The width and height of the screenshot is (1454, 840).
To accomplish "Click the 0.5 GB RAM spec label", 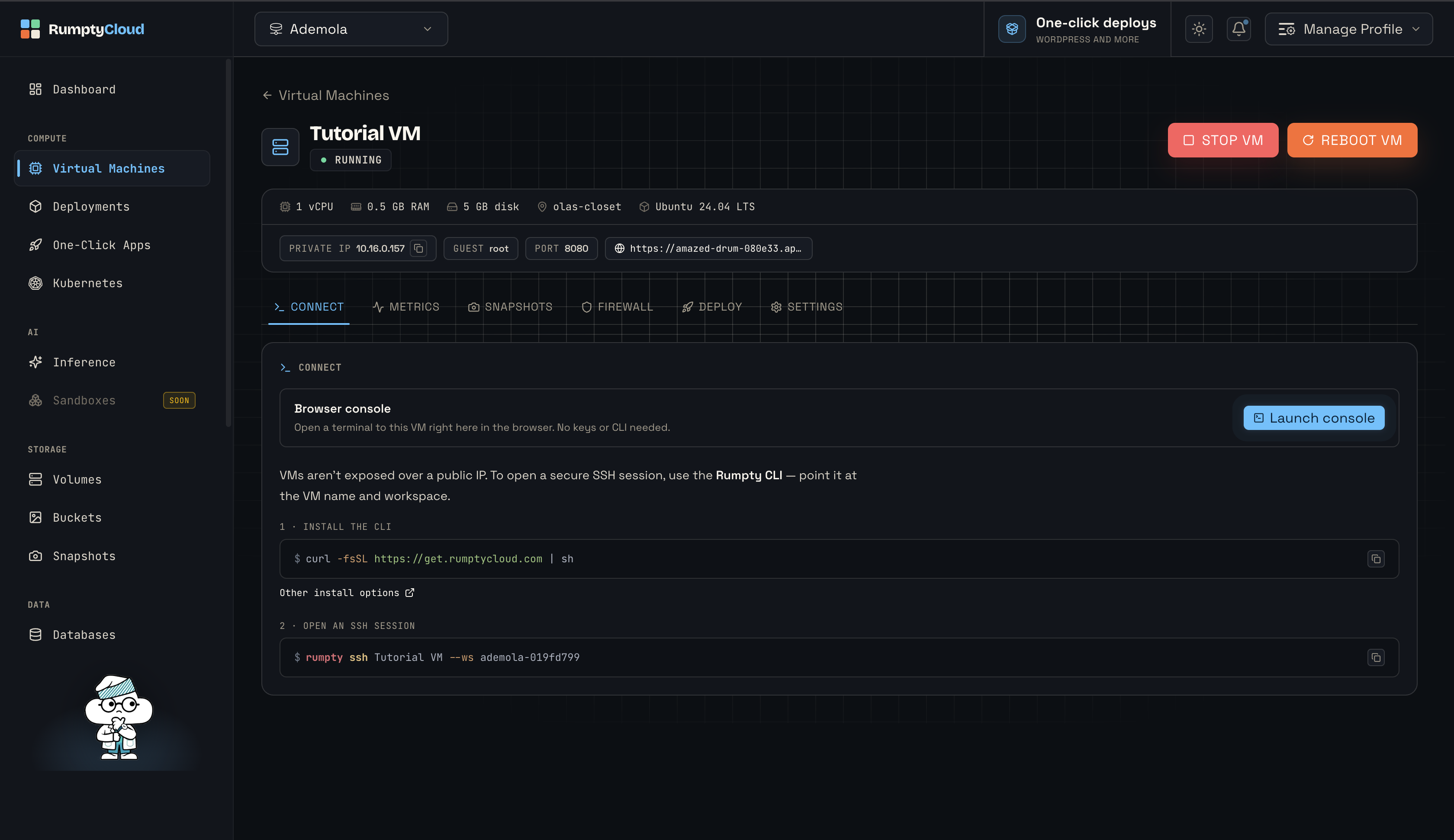I will point(390,206).
